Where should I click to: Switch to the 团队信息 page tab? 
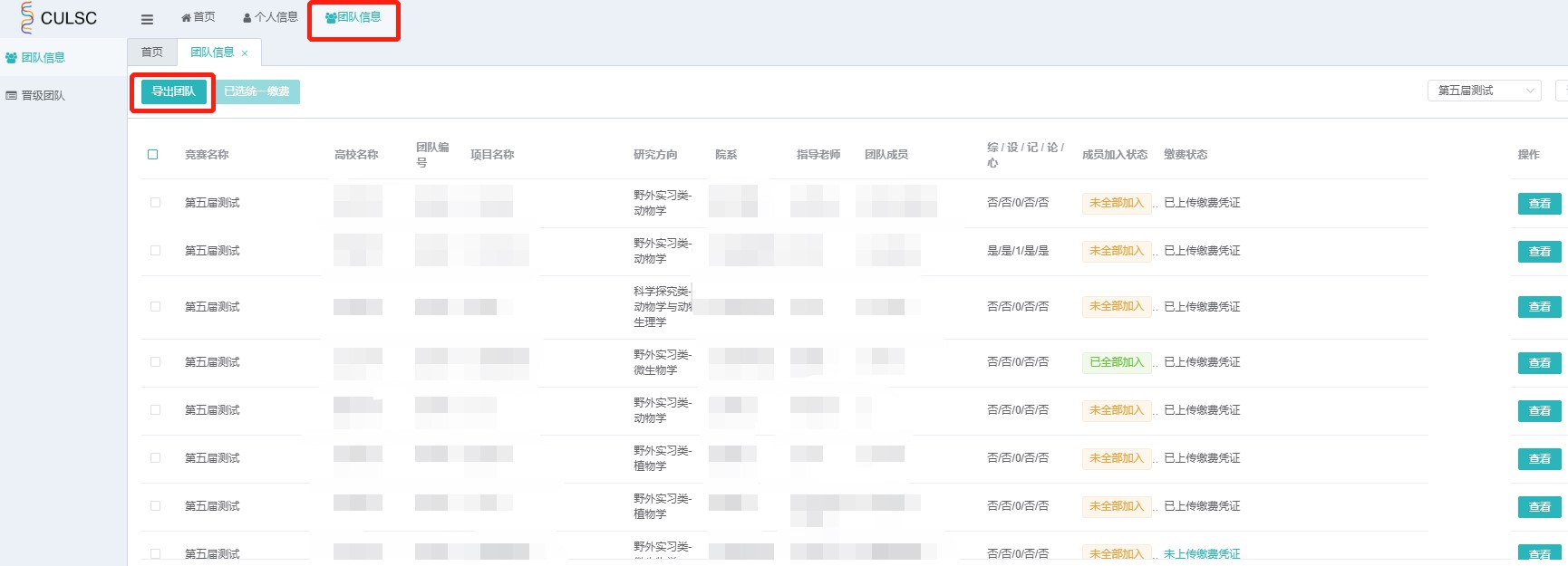tap(212, 53)
